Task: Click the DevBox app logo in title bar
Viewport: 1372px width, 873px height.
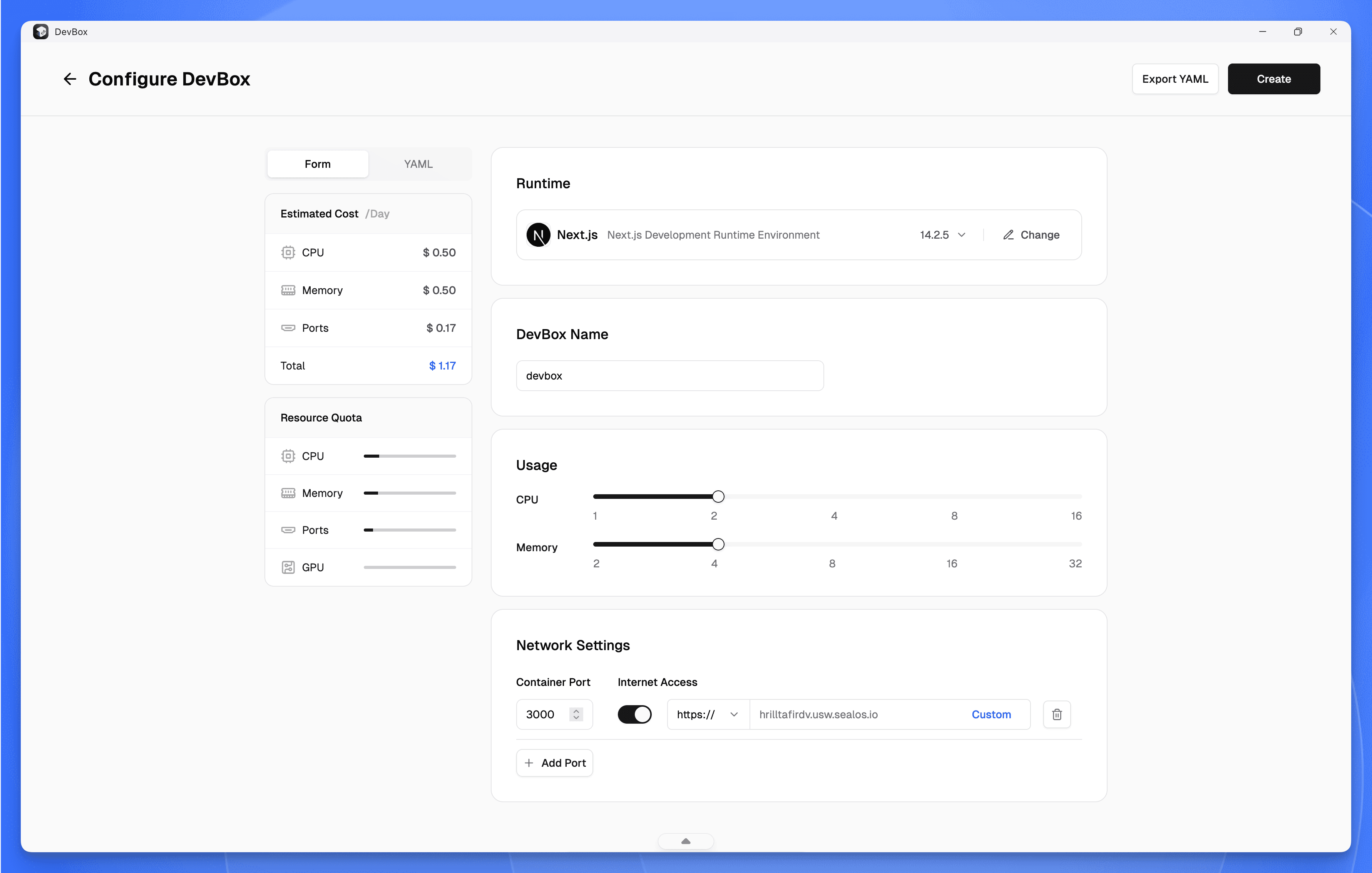Action: tap(40, 31)
